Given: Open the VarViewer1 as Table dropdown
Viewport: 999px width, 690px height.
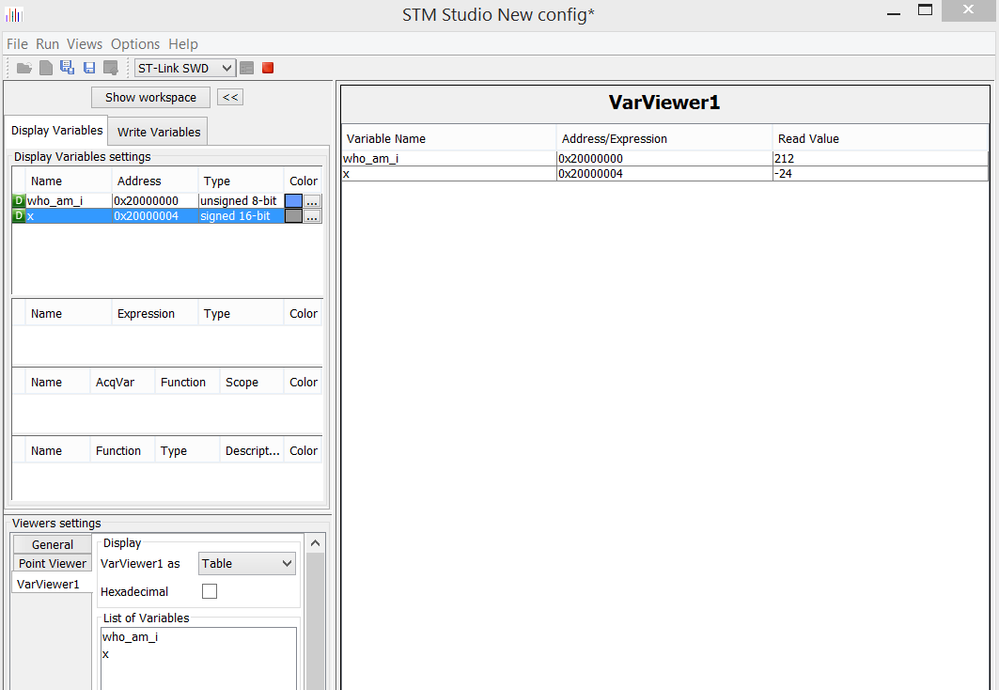Looking at the screenshot, I should [x=247, y=563].
